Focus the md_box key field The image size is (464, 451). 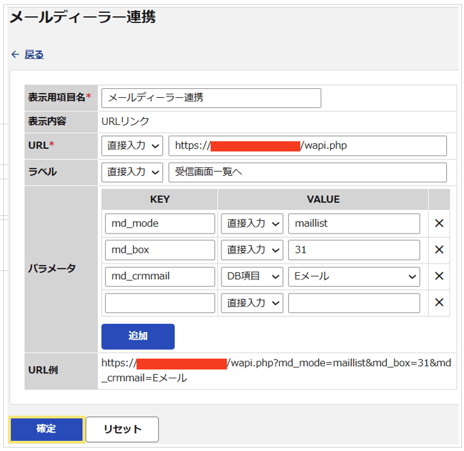[x=160, y=250]
